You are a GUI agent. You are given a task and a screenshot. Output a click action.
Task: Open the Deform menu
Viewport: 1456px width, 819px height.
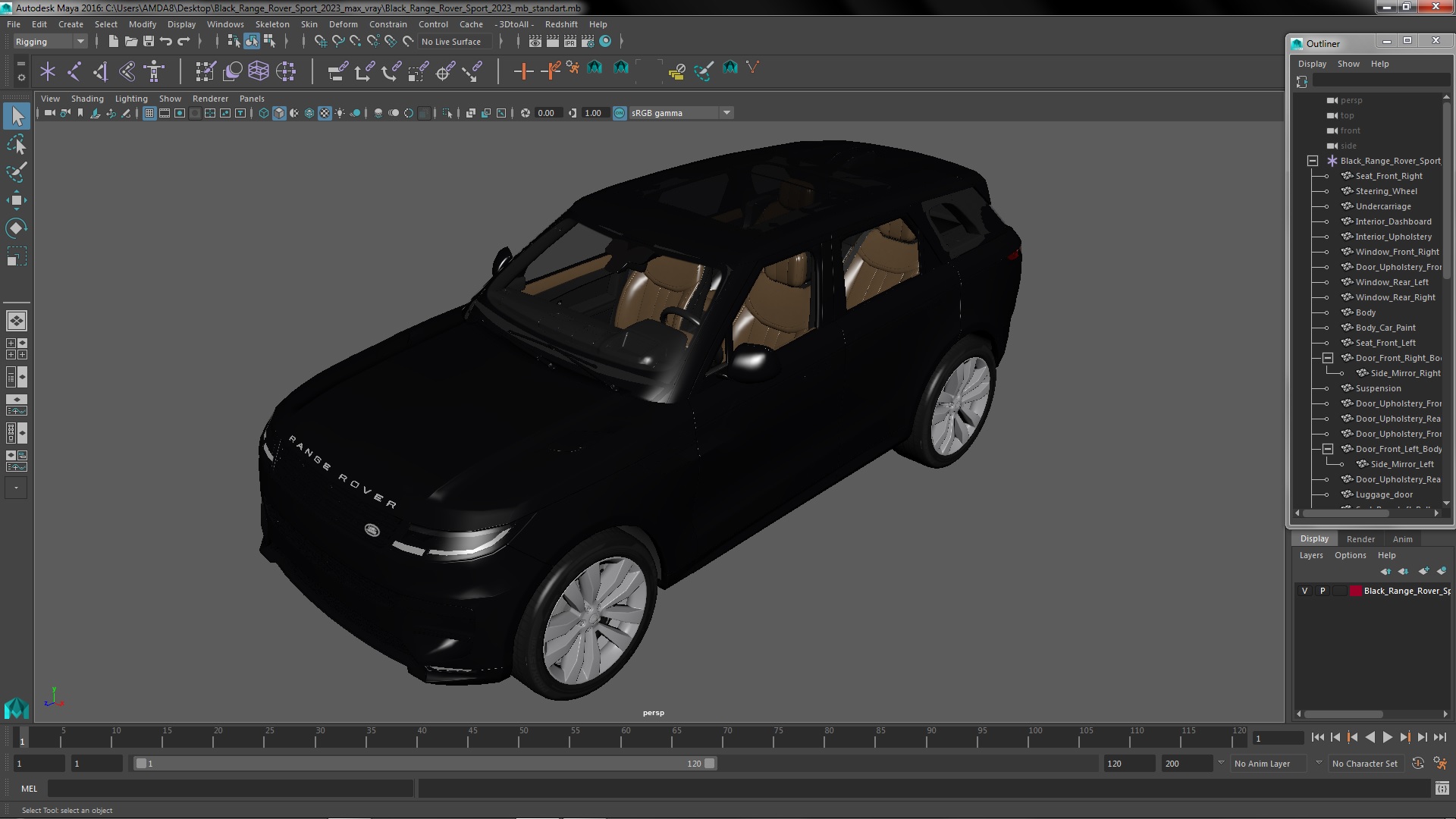(343, 24)
